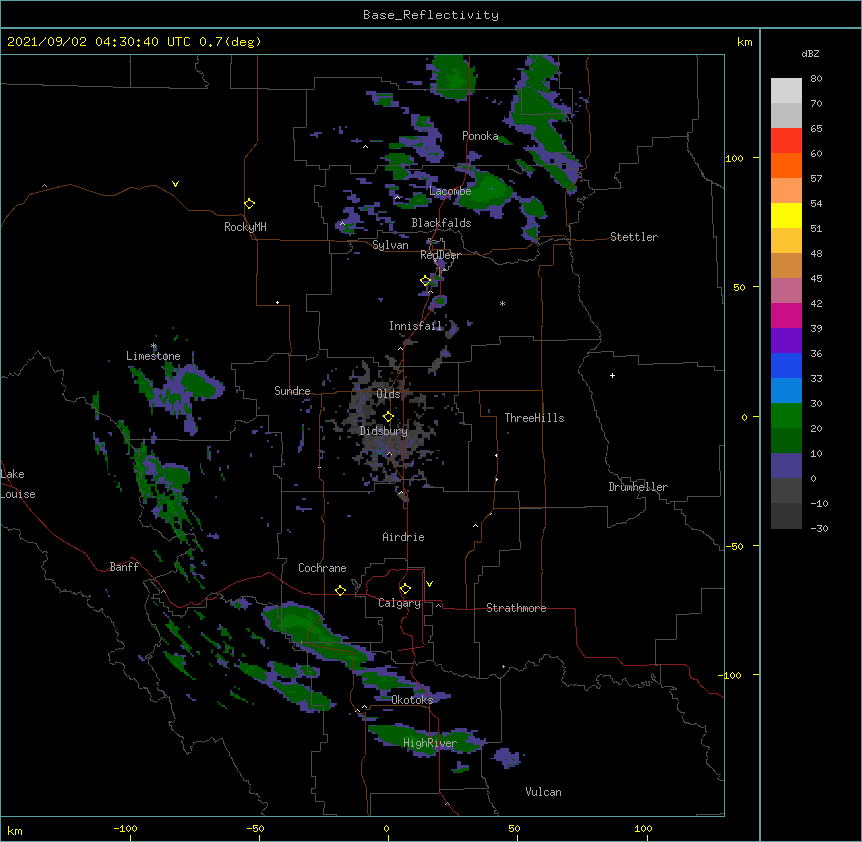Select the yellow diamond marker below RedDeer
This screenshot has height=842, width=862.
(426, 281)
